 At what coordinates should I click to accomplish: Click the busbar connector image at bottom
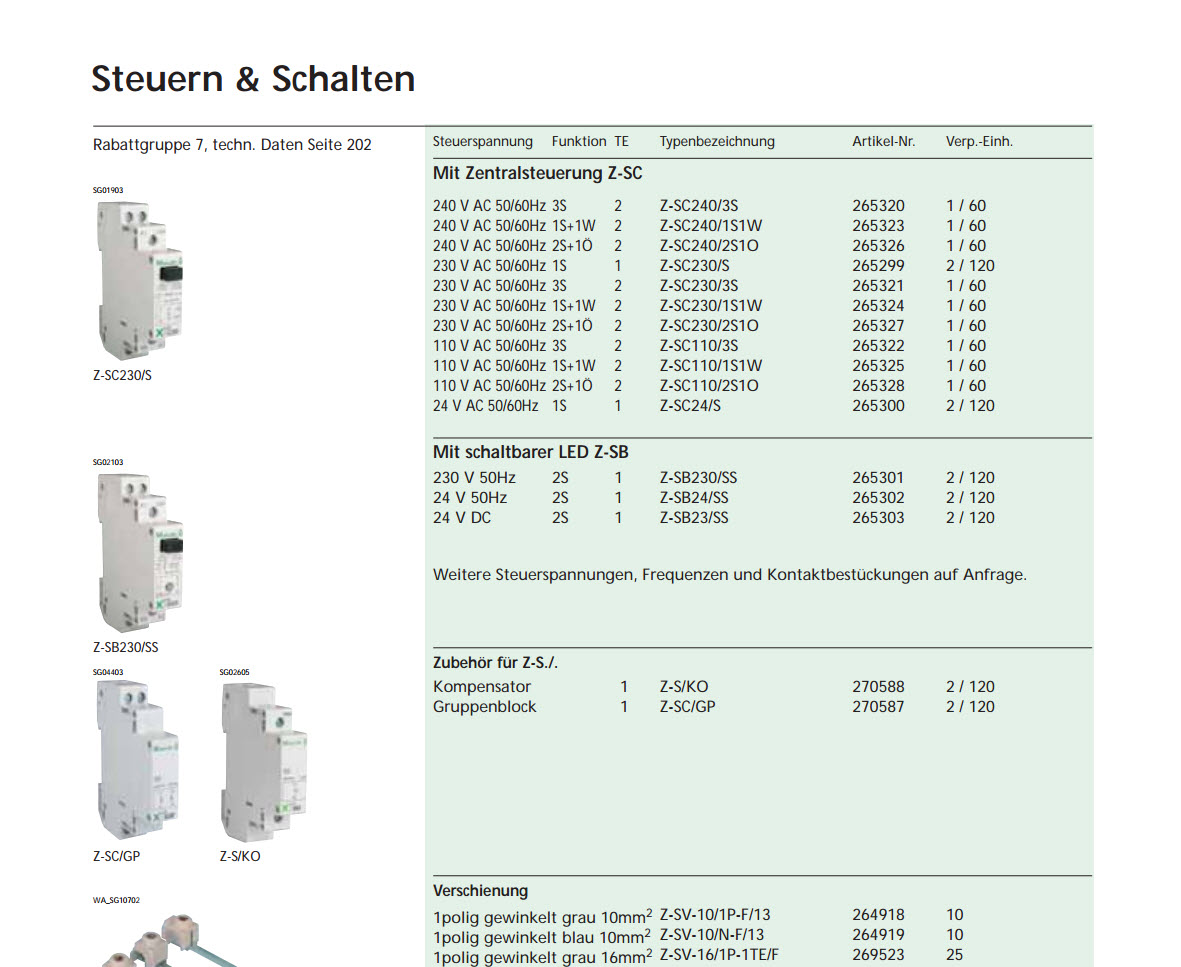tap(169, 939)
